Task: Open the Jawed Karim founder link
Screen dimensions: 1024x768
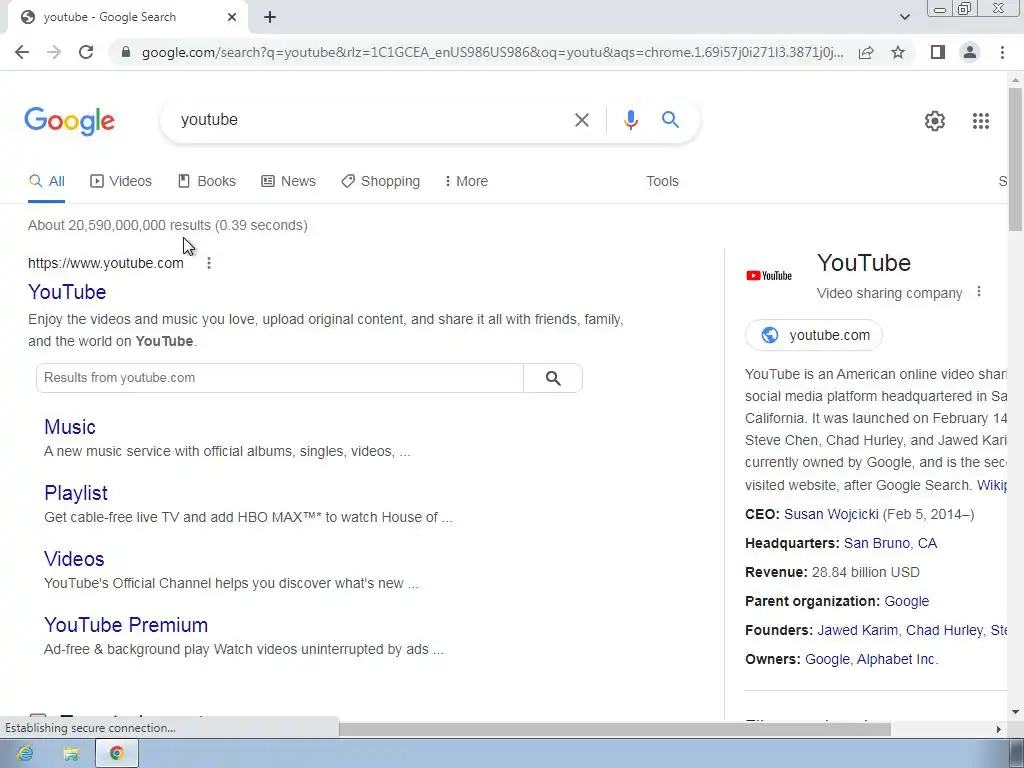Action: pos(857,630)
